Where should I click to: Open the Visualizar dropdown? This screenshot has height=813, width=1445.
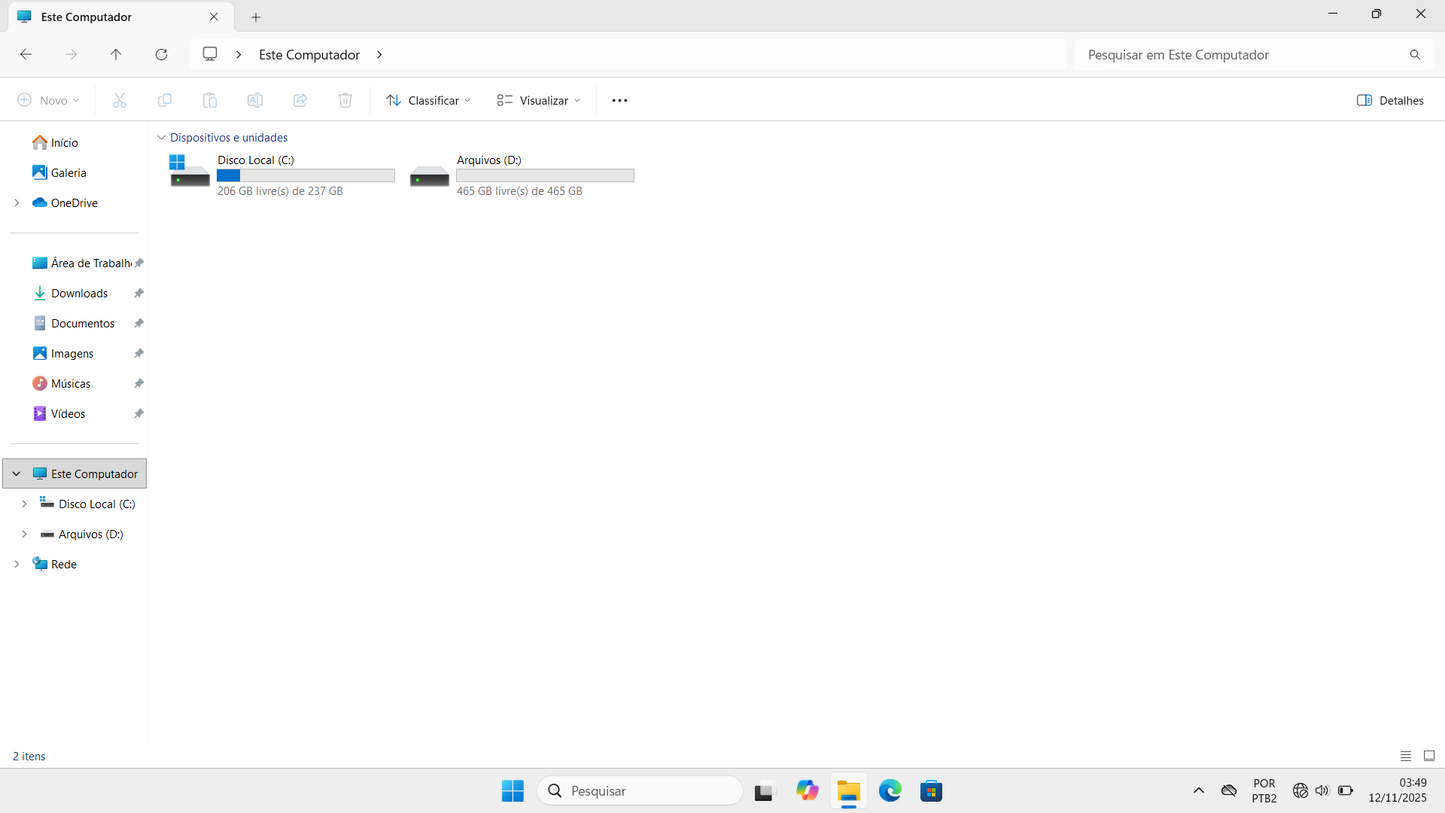538,100
